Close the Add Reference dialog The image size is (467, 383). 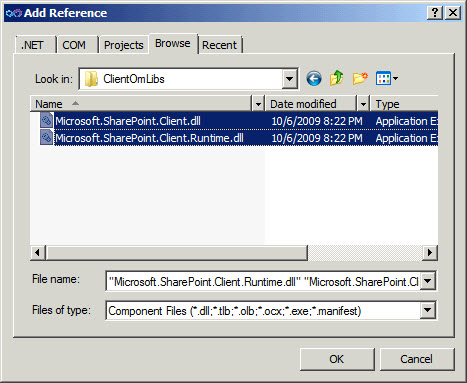coord(453,13)
